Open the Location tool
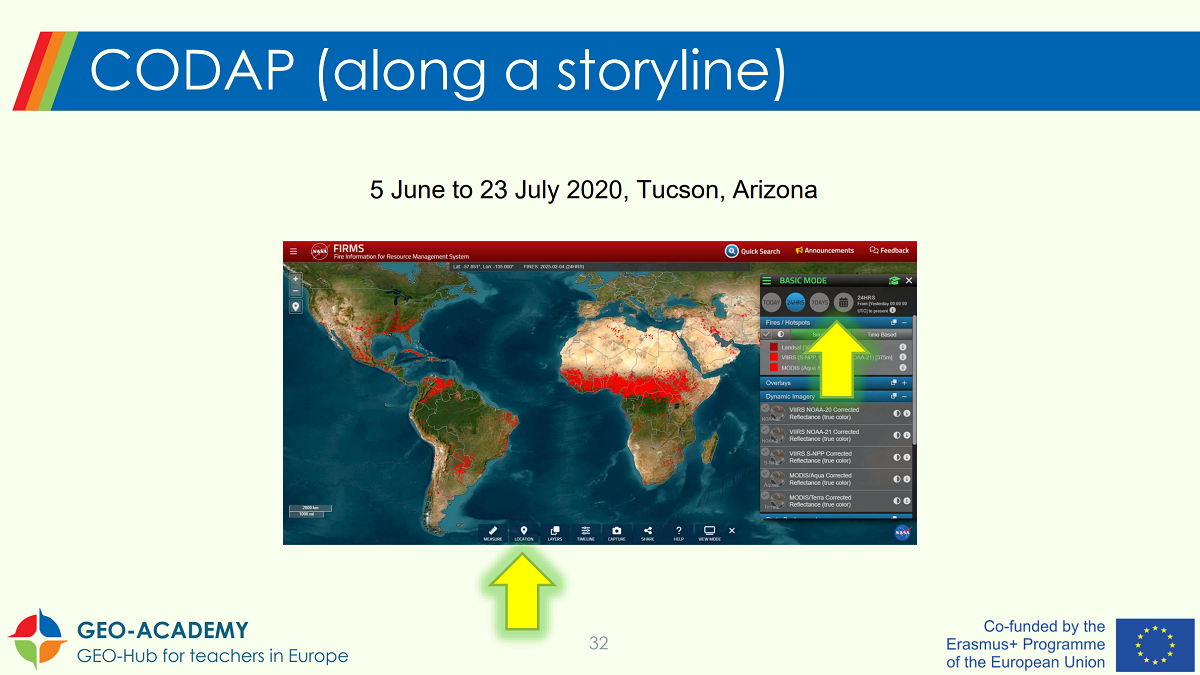 click(524, 532)
